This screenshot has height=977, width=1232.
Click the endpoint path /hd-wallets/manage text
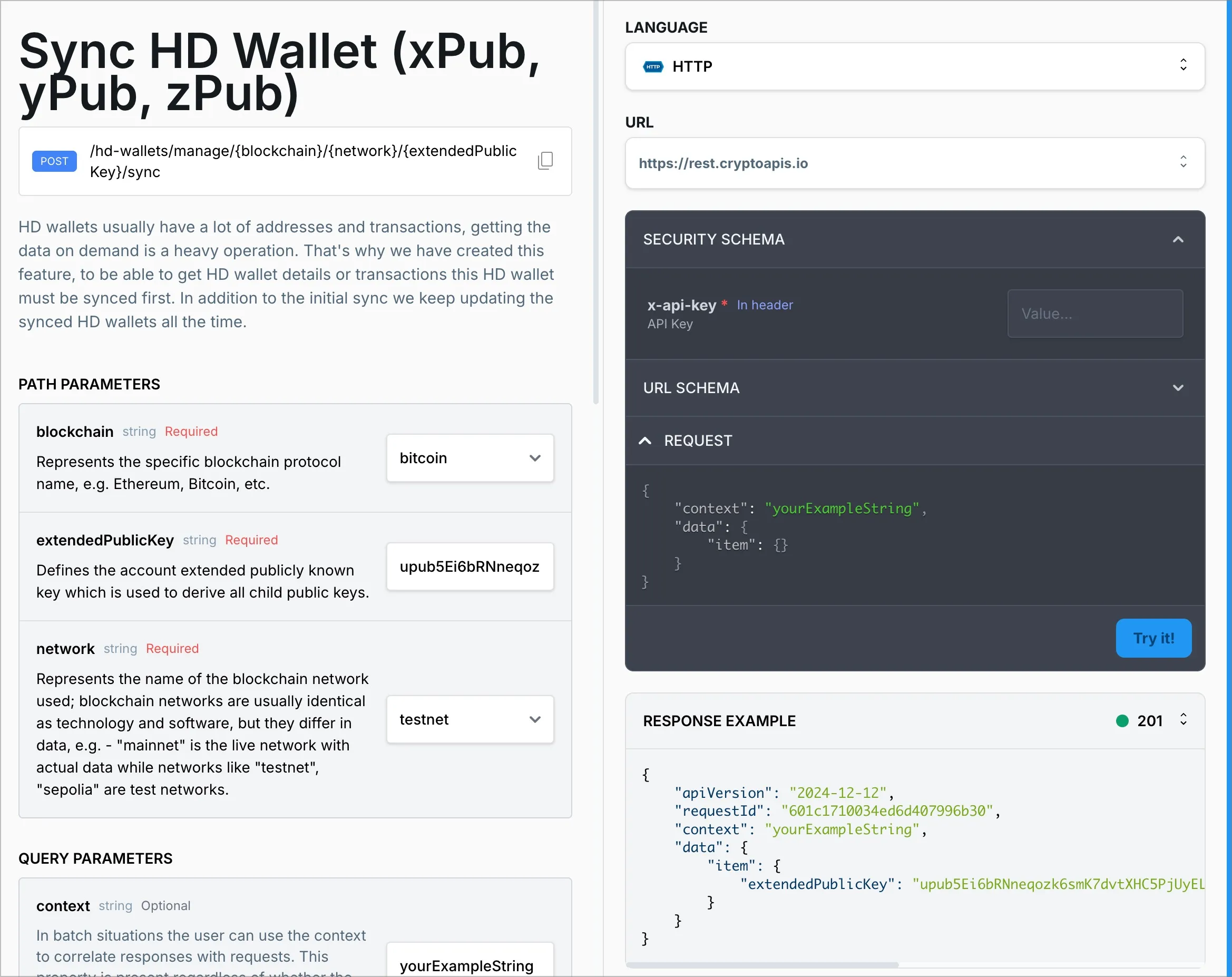click(x=303, y=161)
